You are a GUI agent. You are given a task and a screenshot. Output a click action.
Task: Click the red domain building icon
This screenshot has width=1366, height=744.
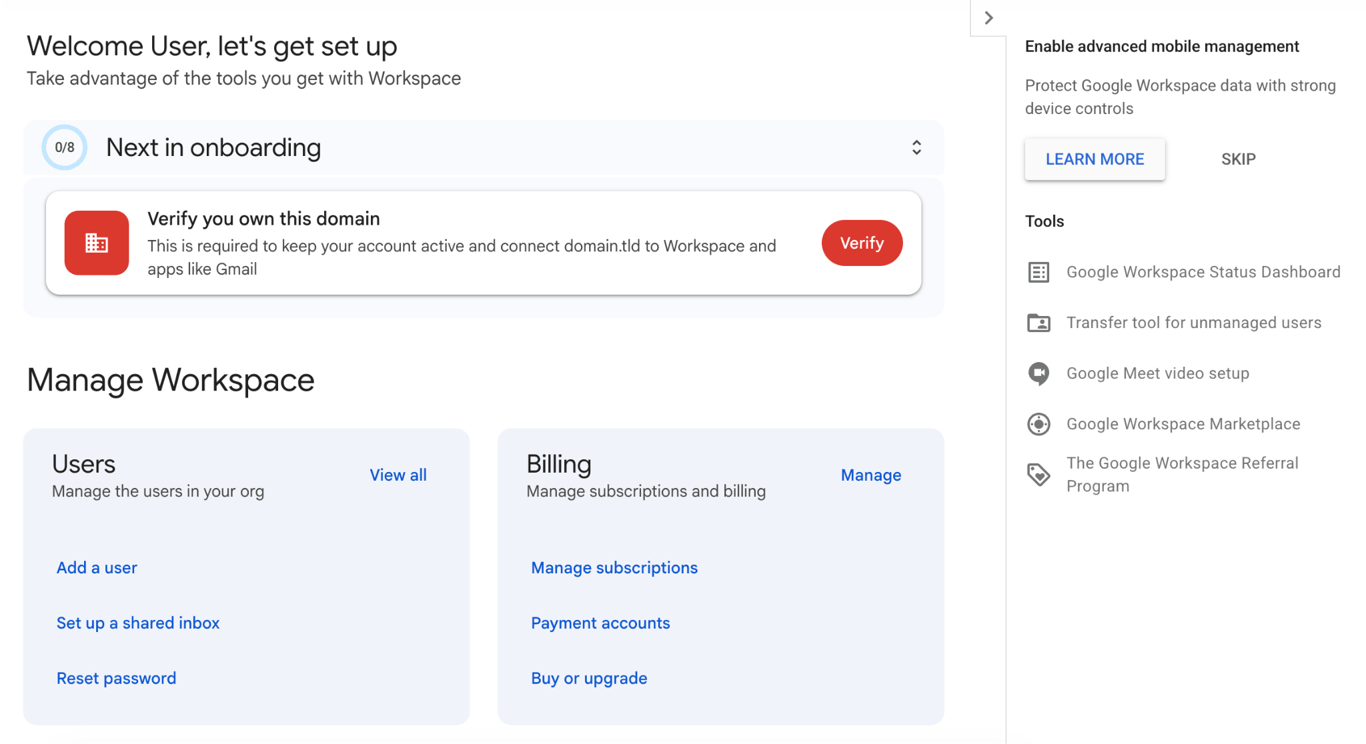tap(97, 243)
